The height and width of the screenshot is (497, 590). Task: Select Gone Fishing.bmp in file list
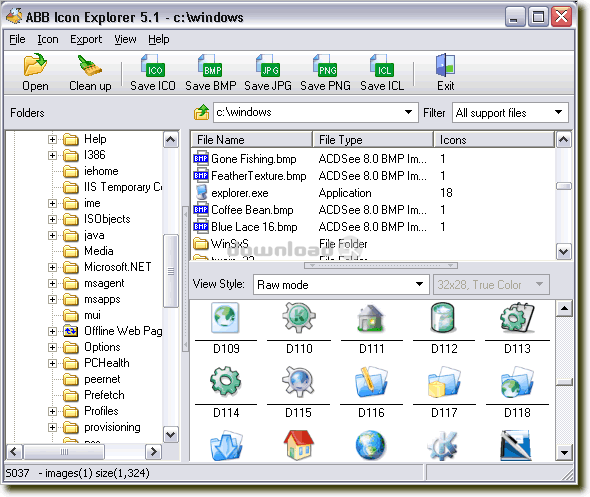pyautogui.click(x=254, y=159)
